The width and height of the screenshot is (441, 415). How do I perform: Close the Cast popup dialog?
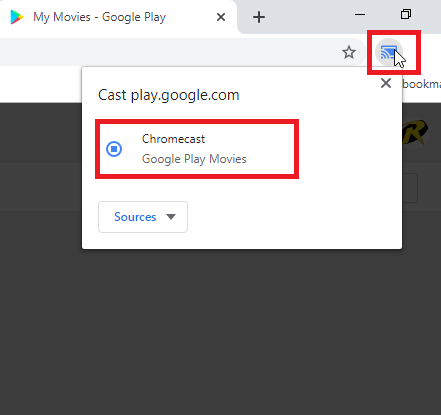coord(386,83)
